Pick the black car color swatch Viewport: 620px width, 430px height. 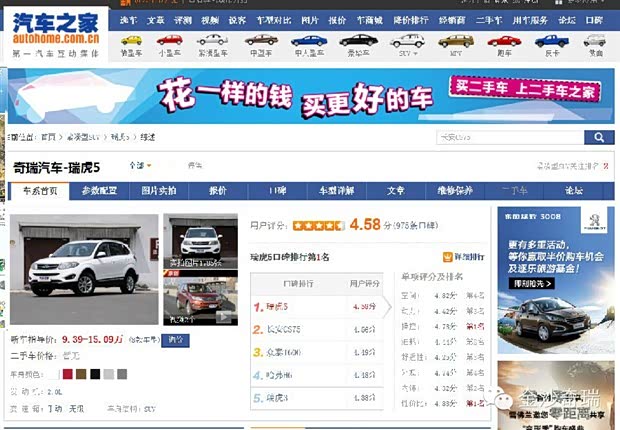pos(95,374)
